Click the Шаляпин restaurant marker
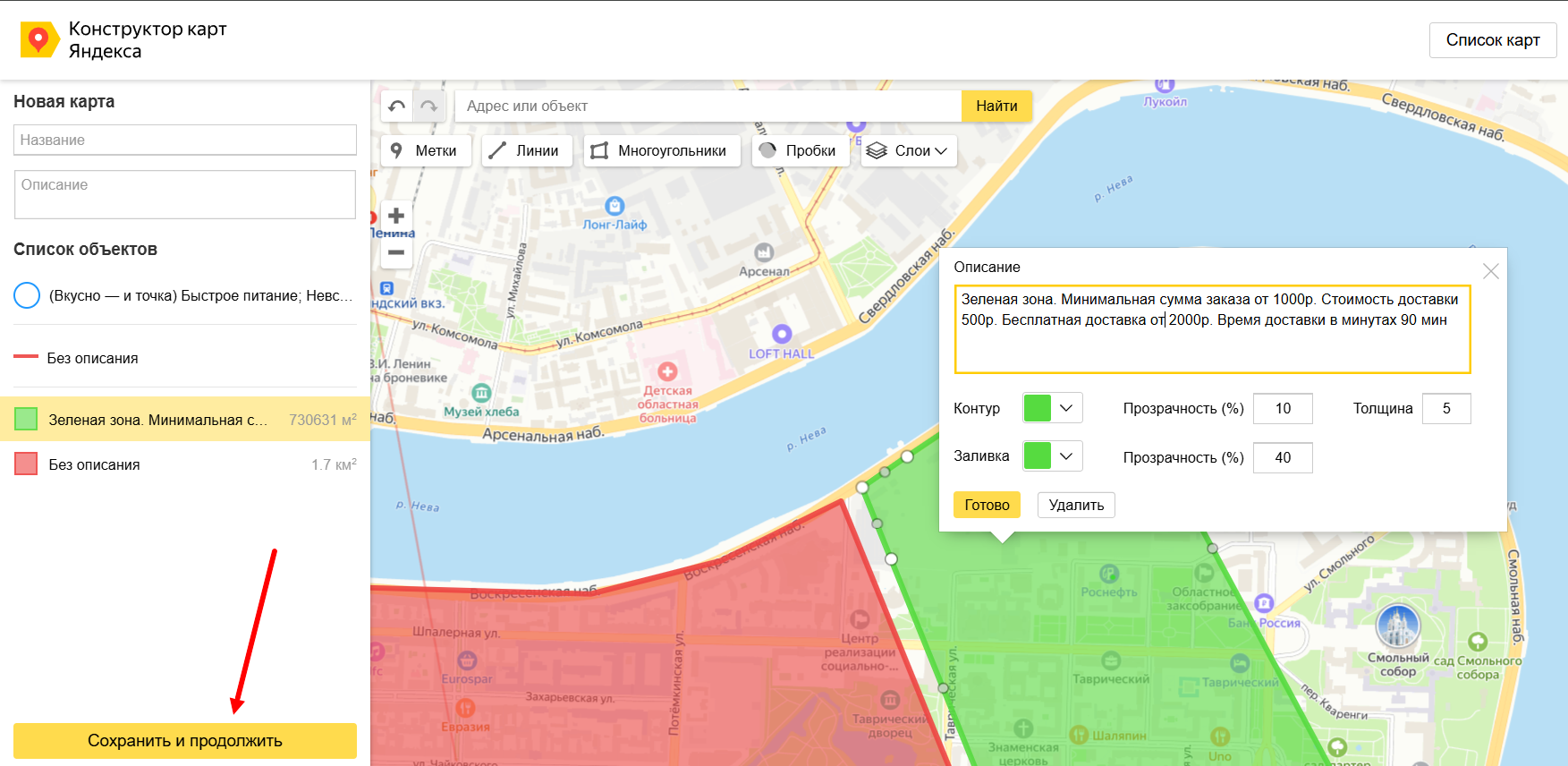This screenshot has width=1568, height=766. click(1079, 735)
